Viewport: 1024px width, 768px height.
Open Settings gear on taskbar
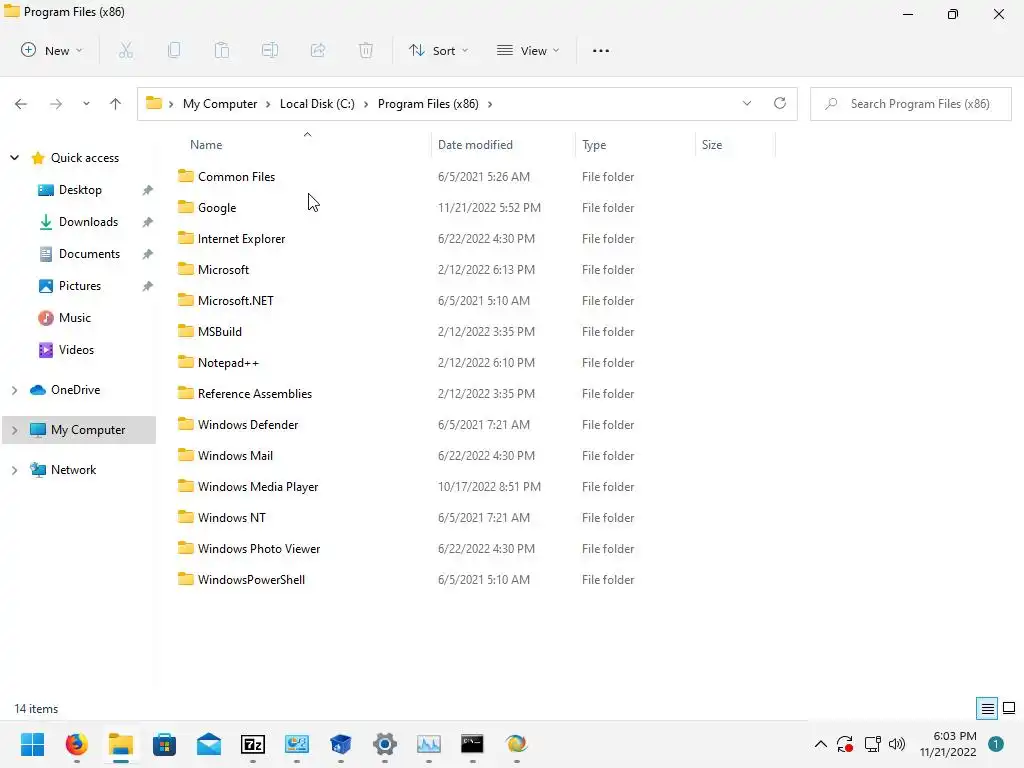tap(385, 744)
